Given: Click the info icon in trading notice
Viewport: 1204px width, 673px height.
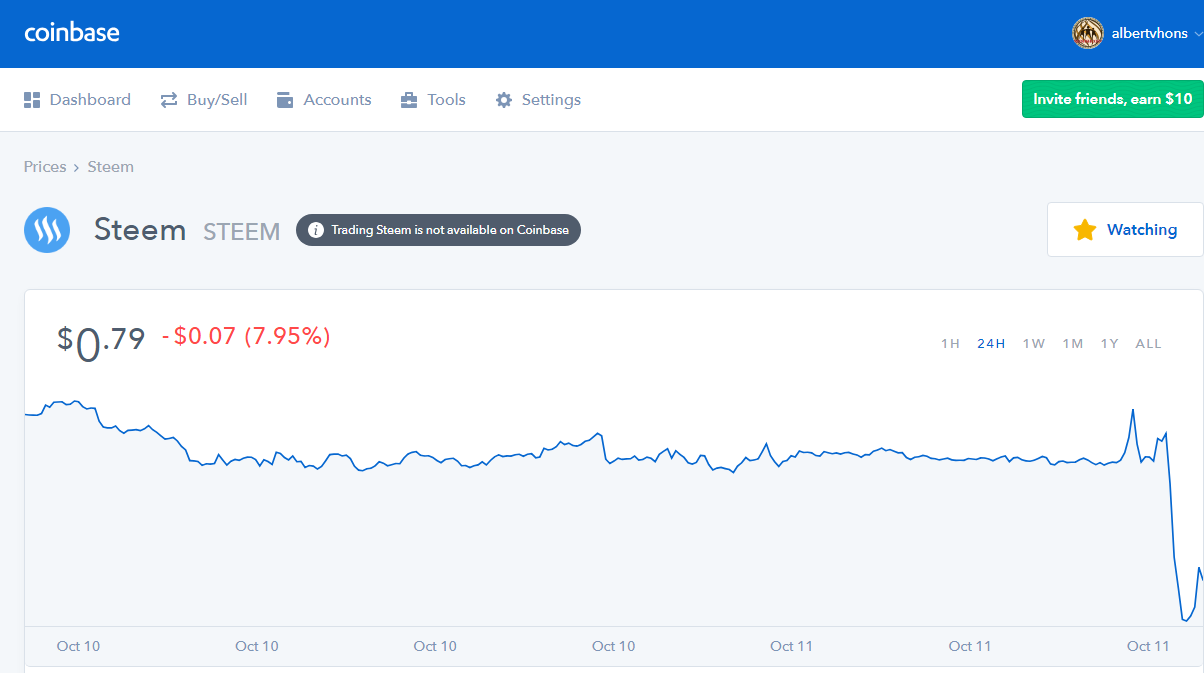Looking at the screenshot, I should 316,230.
